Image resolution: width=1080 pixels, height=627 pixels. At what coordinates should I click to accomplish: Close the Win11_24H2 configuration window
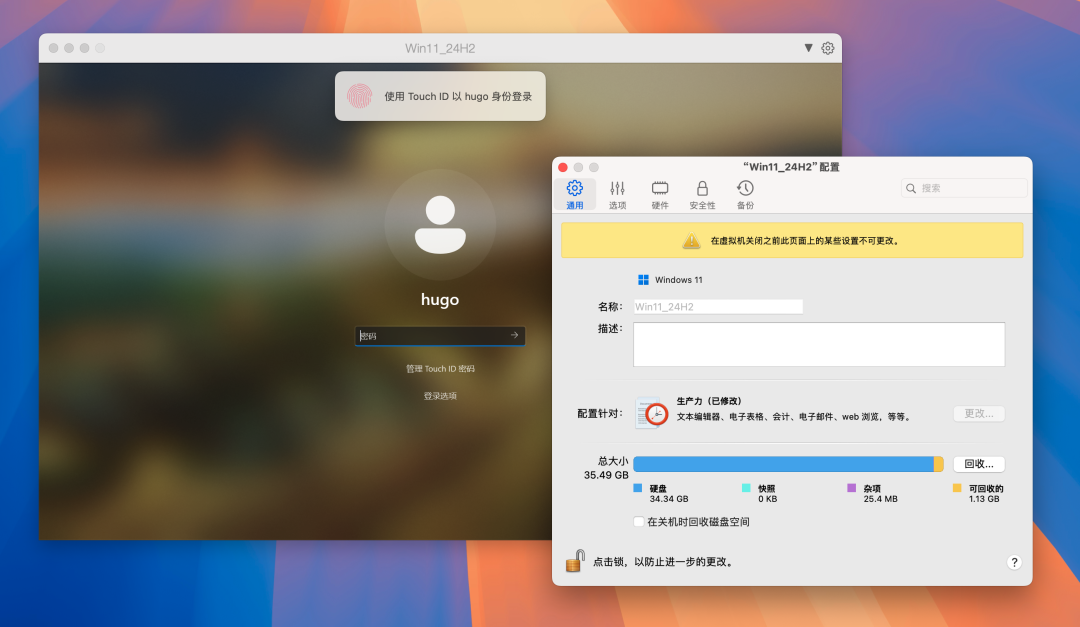pyautogui.click(x=563, y=167)
